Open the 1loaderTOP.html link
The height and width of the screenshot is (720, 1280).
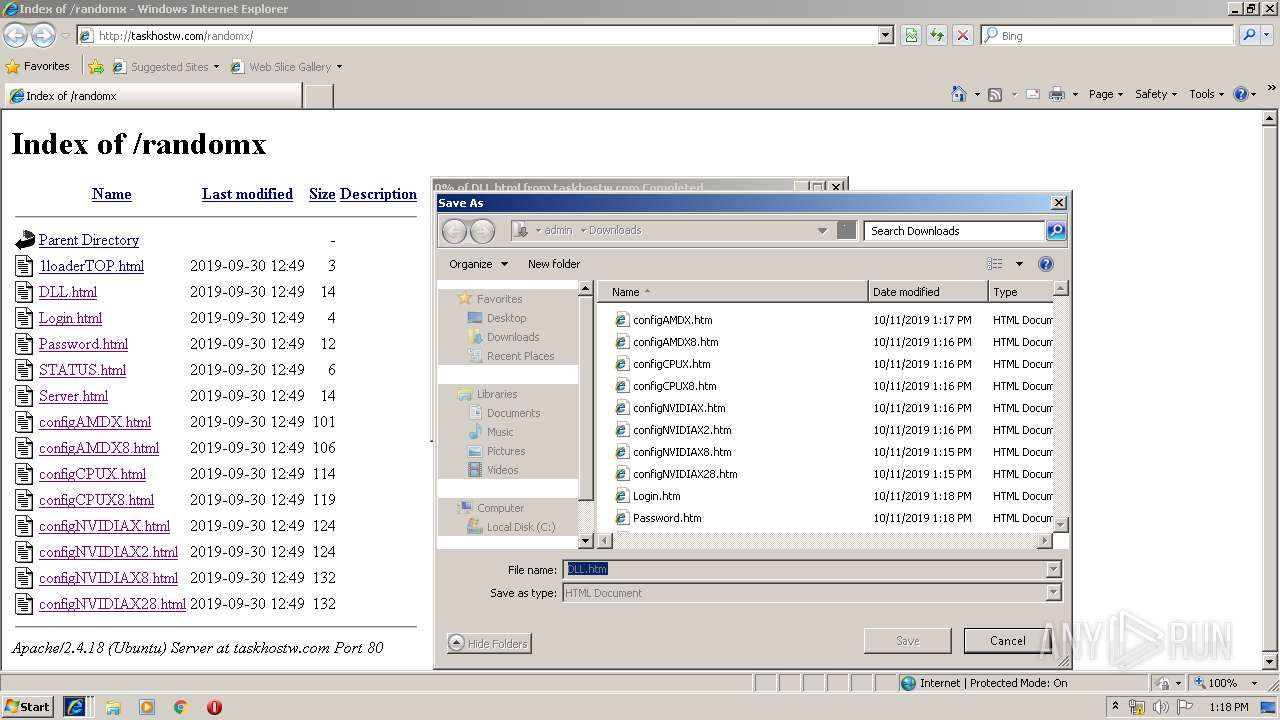91,266
